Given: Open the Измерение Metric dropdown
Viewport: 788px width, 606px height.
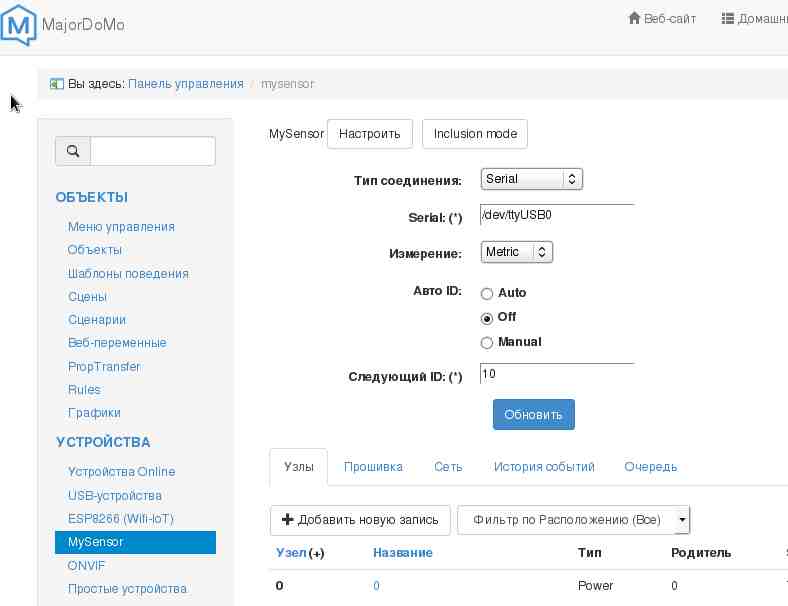Looking at the screenshot, I should (517, 252).
